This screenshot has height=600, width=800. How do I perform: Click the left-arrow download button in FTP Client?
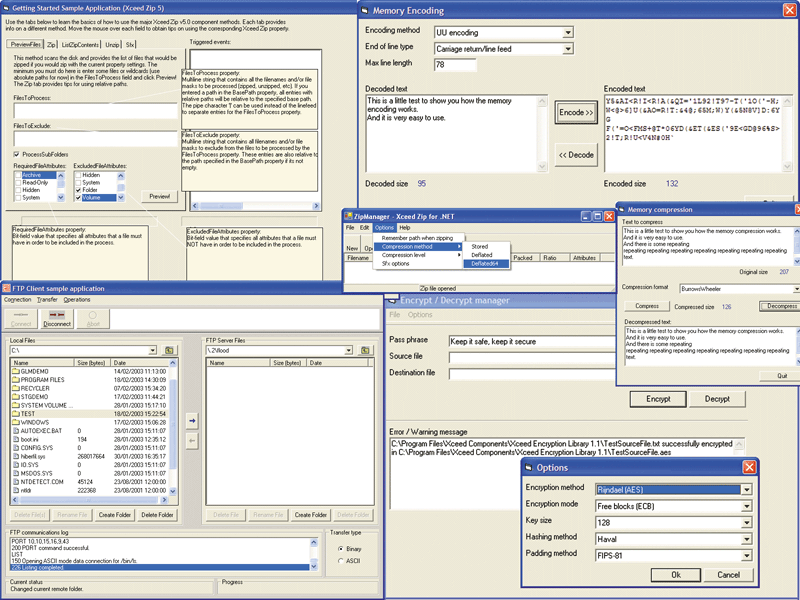click(192, 441)
